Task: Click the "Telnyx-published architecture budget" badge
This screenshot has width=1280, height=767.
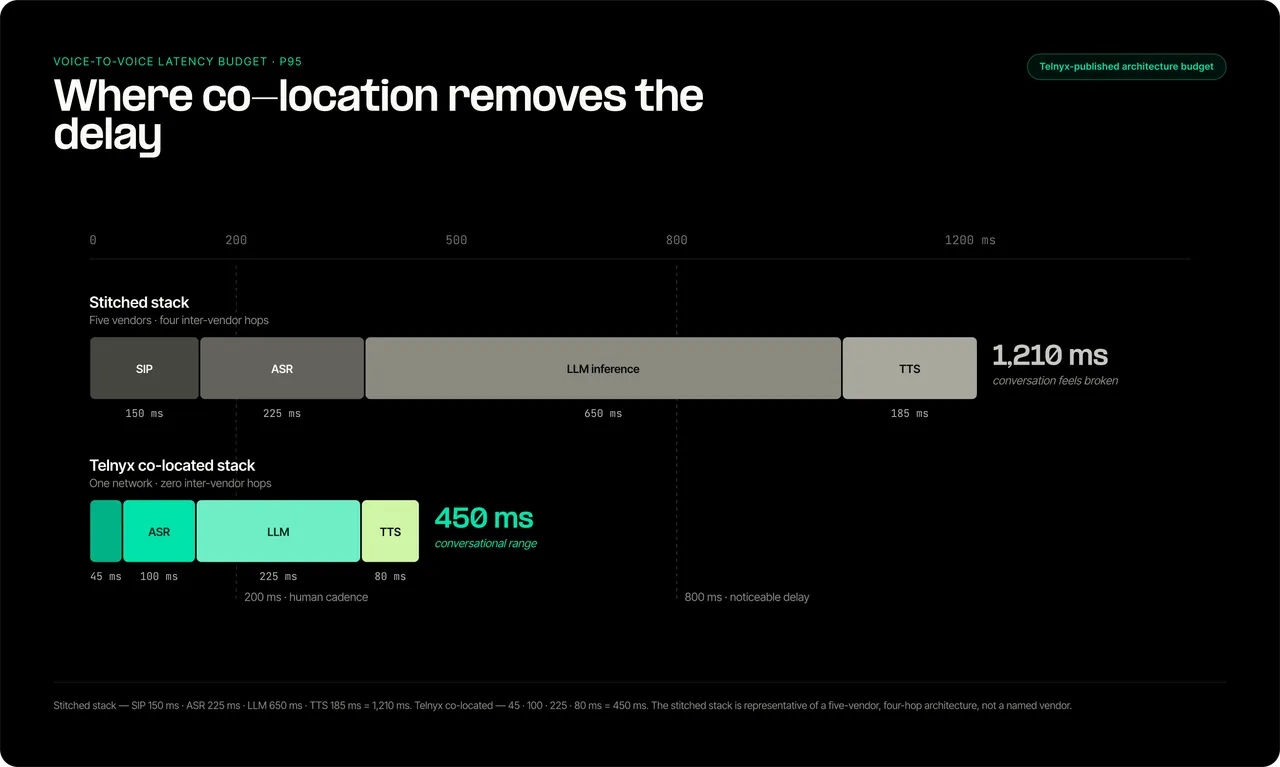Action: click(1126, 67)
